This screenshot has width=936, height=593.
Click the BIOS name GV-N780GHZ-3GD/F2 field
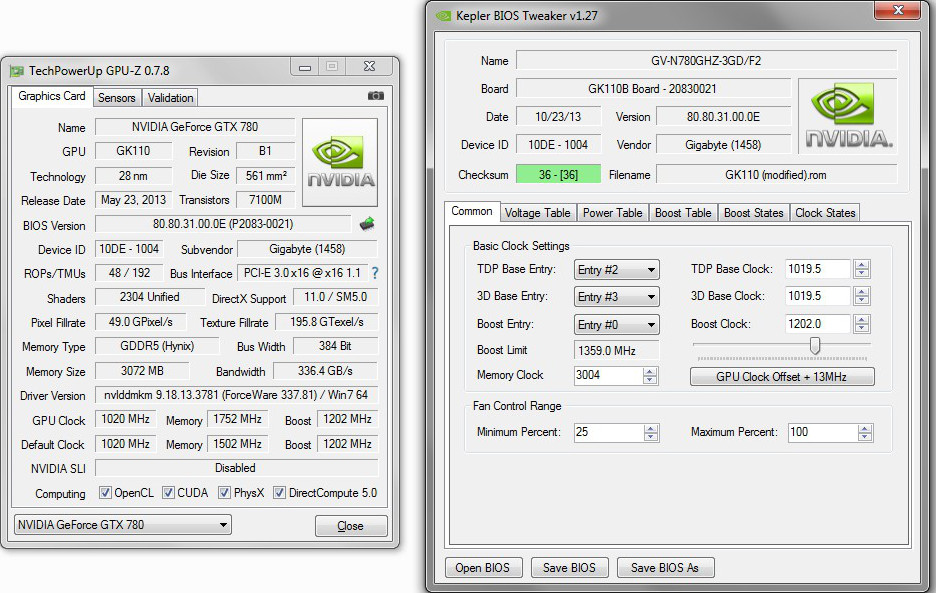706,61
